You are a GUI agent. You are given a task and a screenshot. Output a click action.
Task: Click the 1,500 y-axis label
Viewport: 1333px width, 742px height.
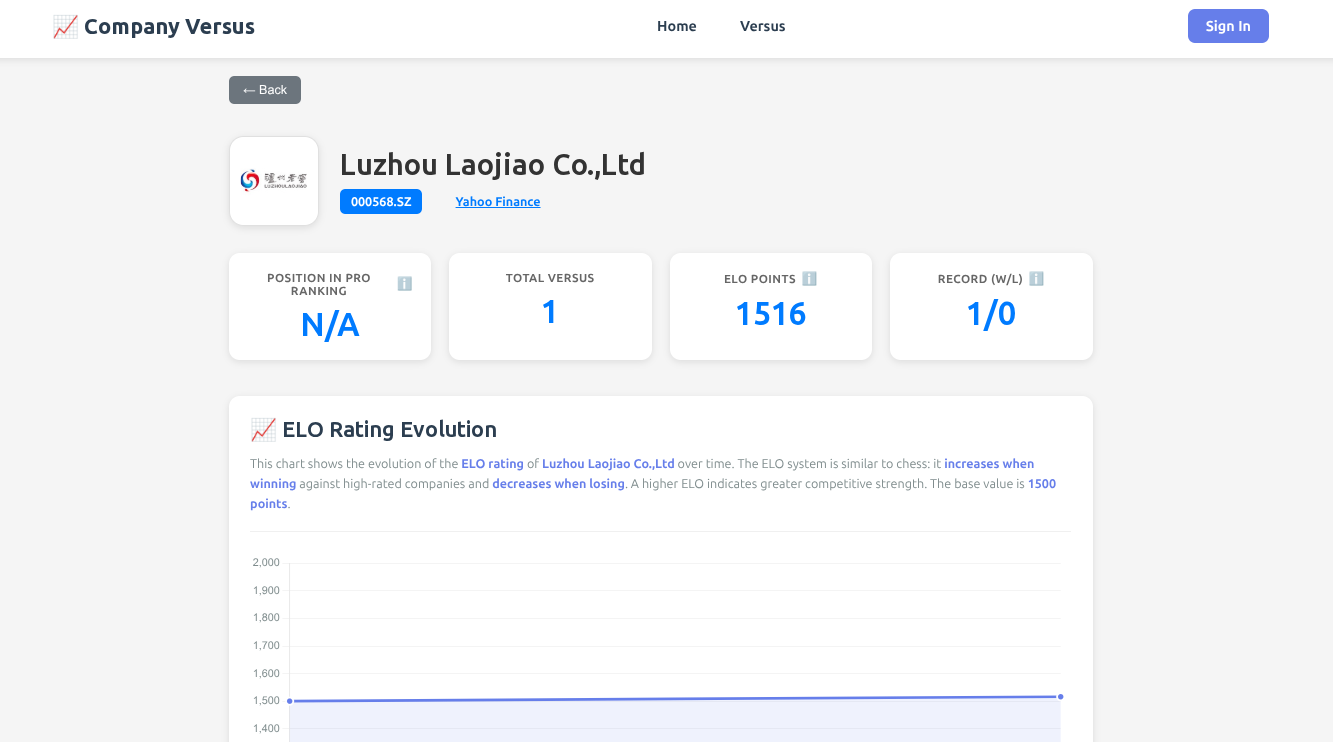266,701
